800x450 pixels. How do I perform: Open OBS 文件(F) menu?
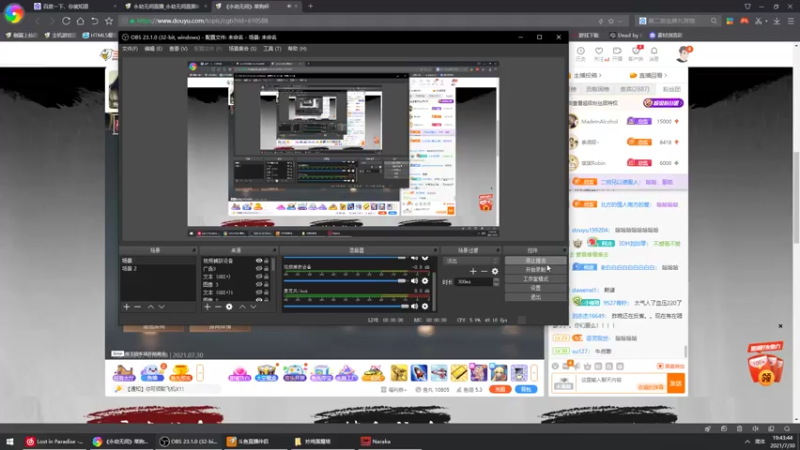(x=130, y=48)
